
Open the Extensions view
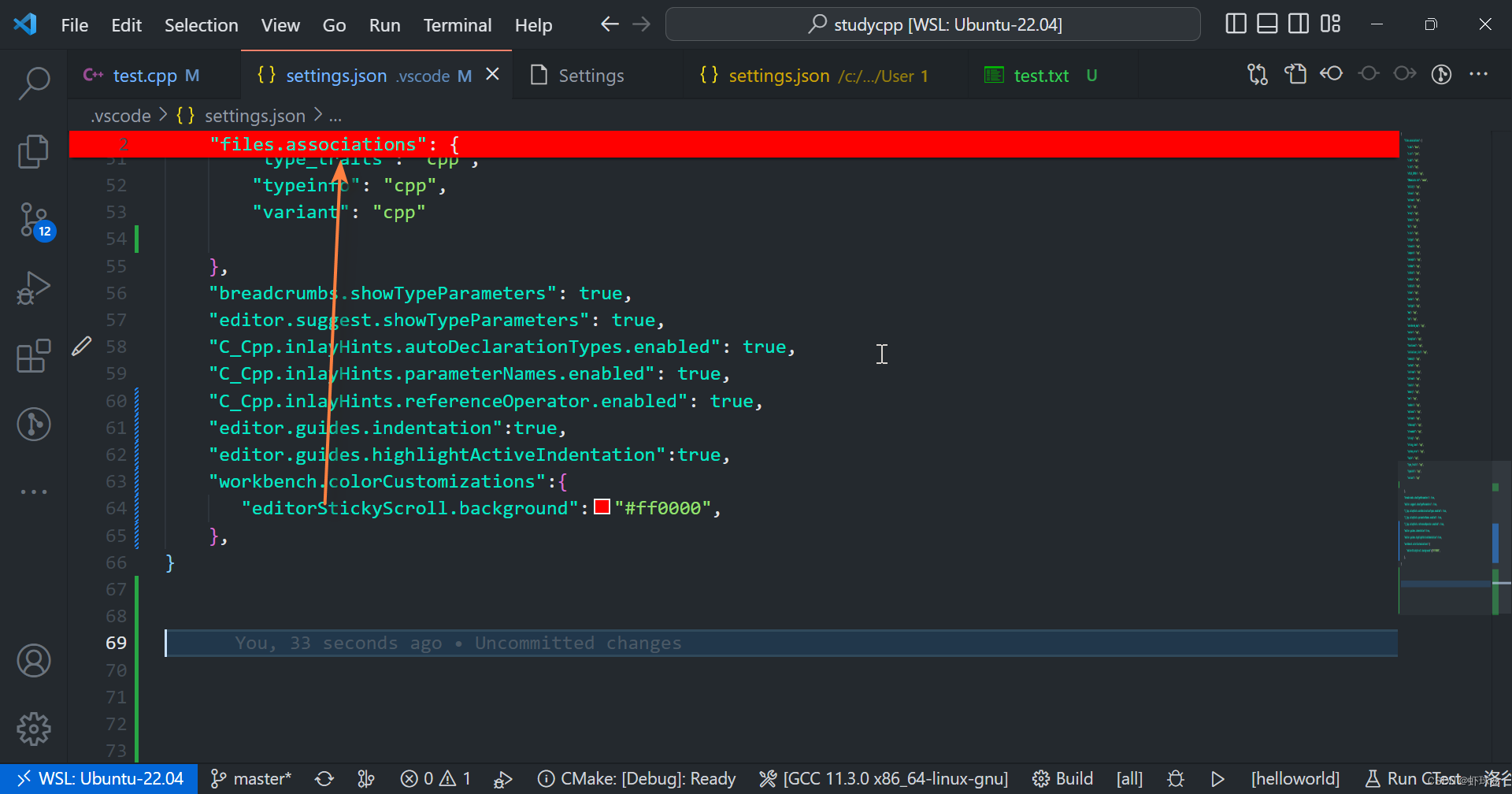(34, 356)
